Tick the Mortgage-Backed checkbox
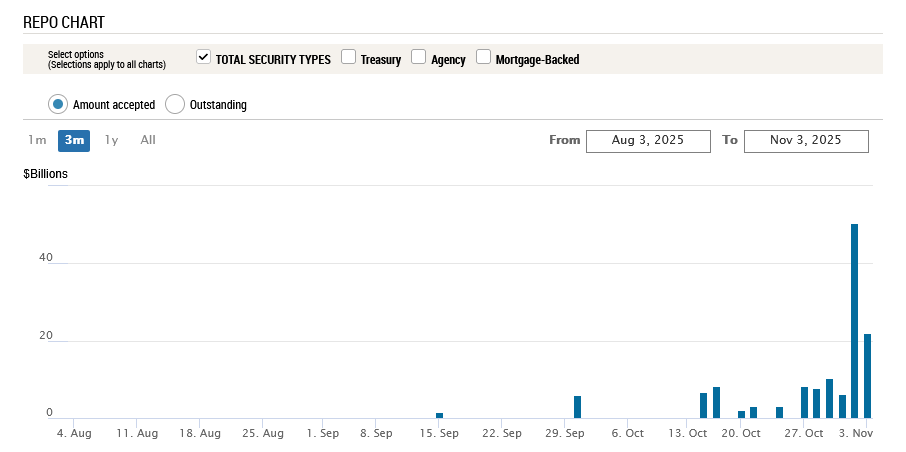Image resolution: width=906 pixels, height=452 pixels. point(484,58)
